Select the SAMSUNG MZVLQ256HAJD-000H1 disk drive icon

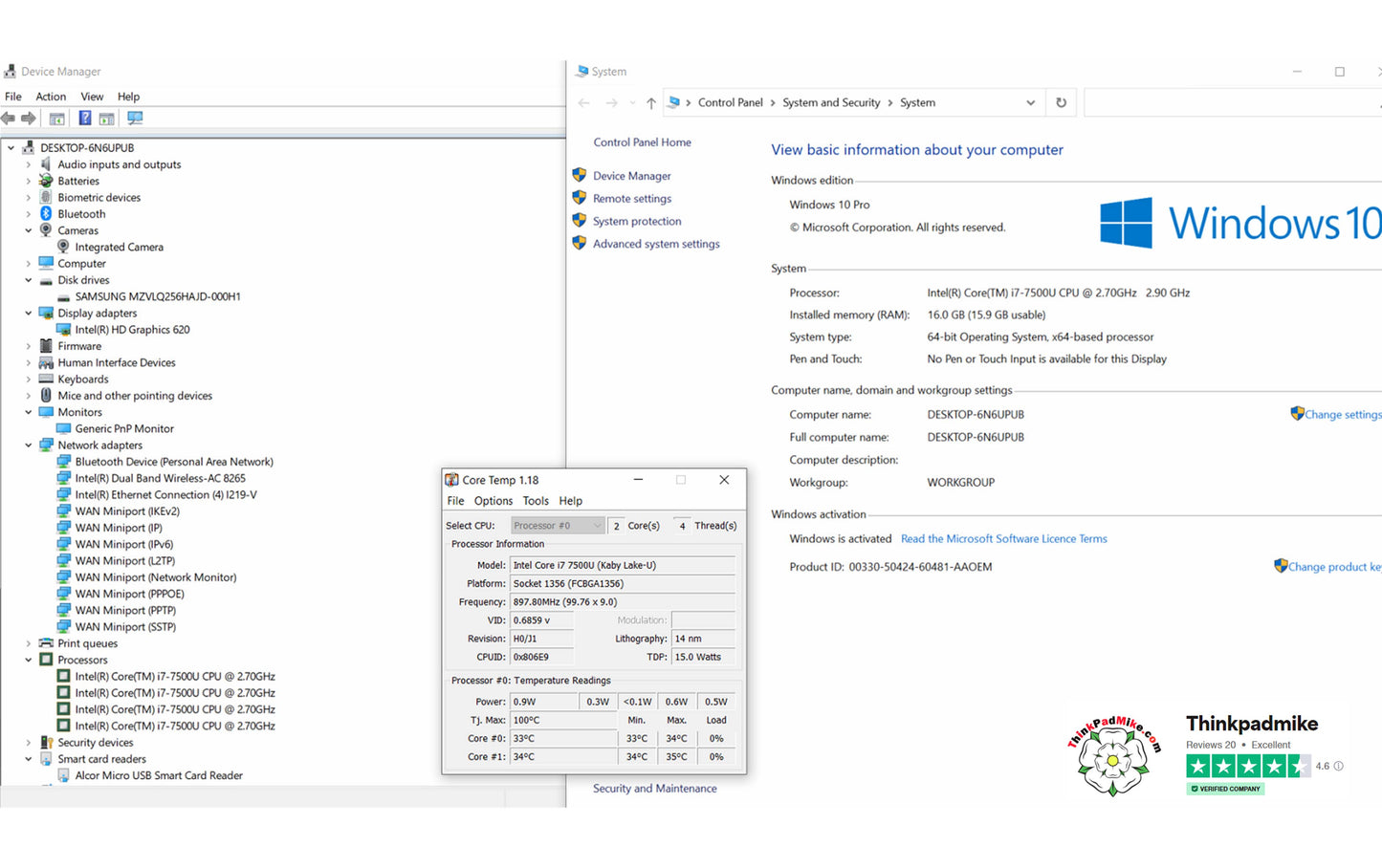click(x=63, y=297)
